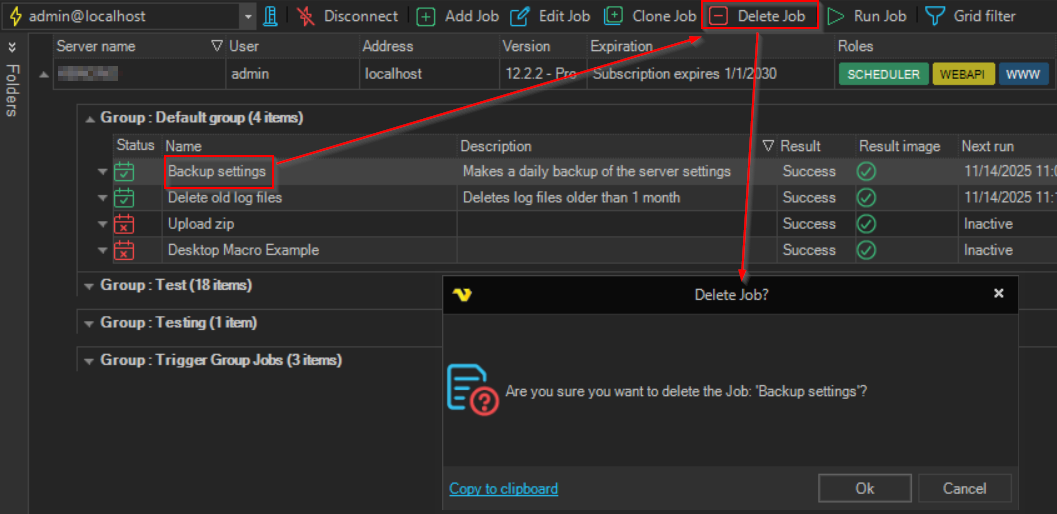This screenshot has height=514, width=1057.
Task: Select the Delete old log files job
Action: coord(225,198)
